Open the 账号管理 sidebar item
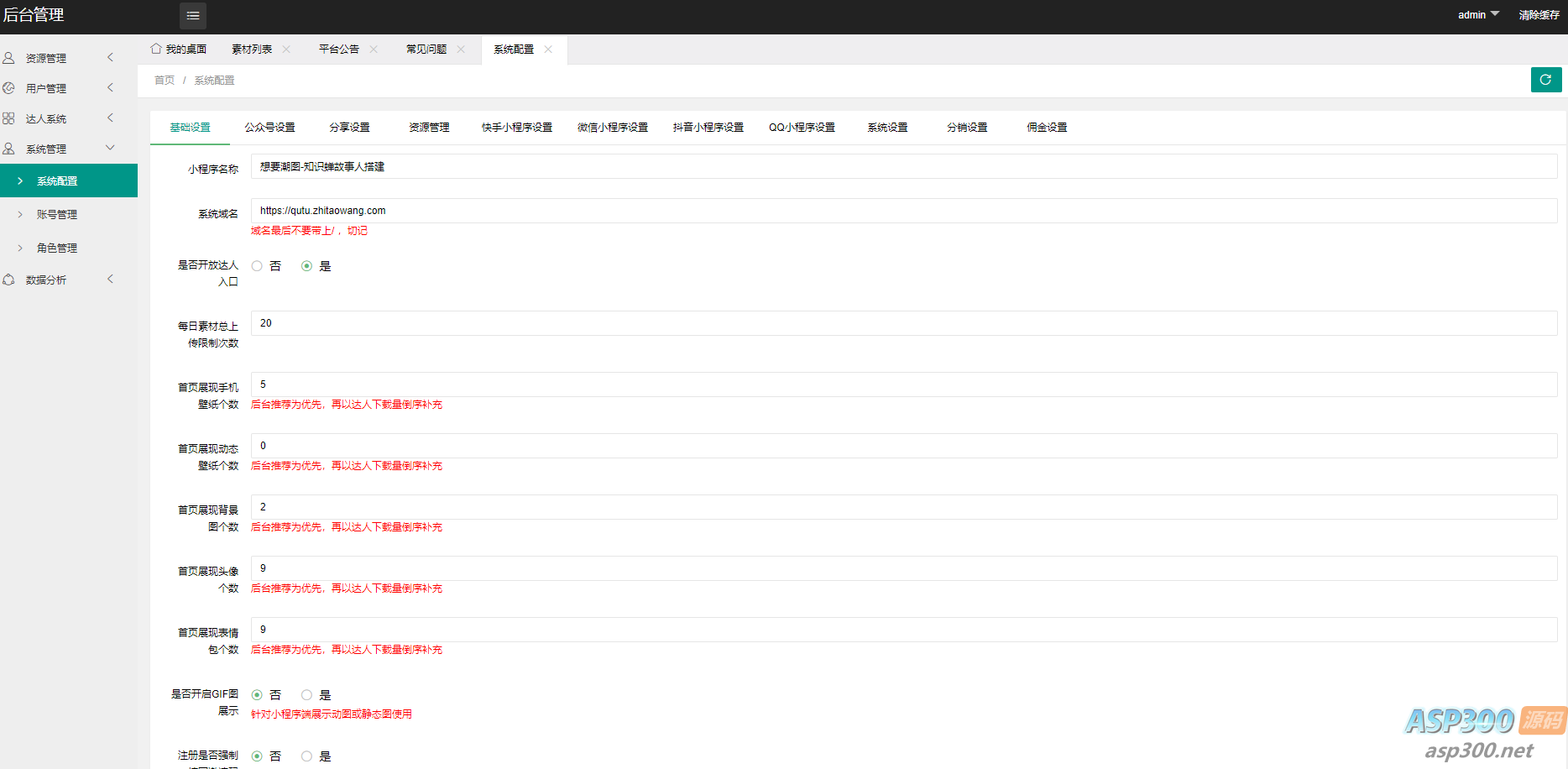Screen dimensions: 1568x769 click(69, 214)
